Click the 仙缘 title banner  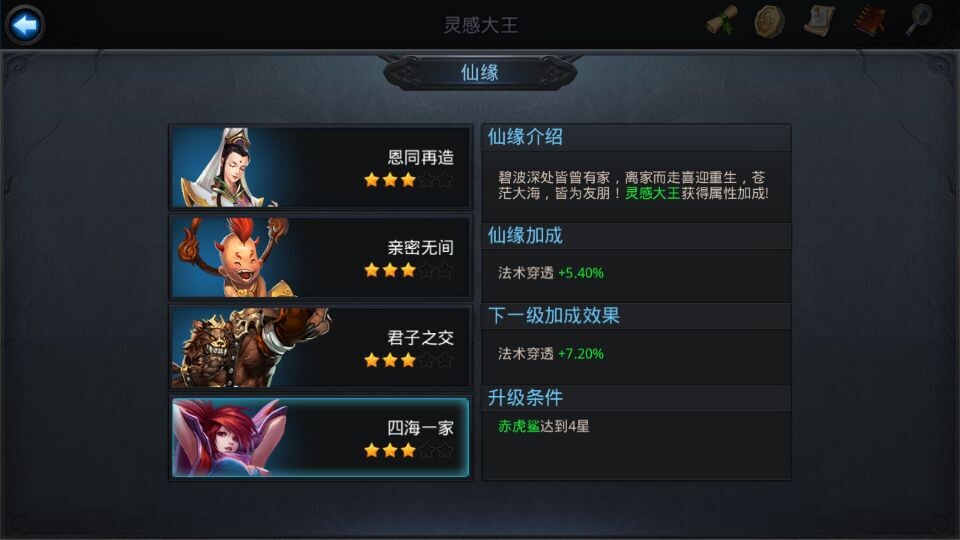pyautogui.click(x=480, y=73)
